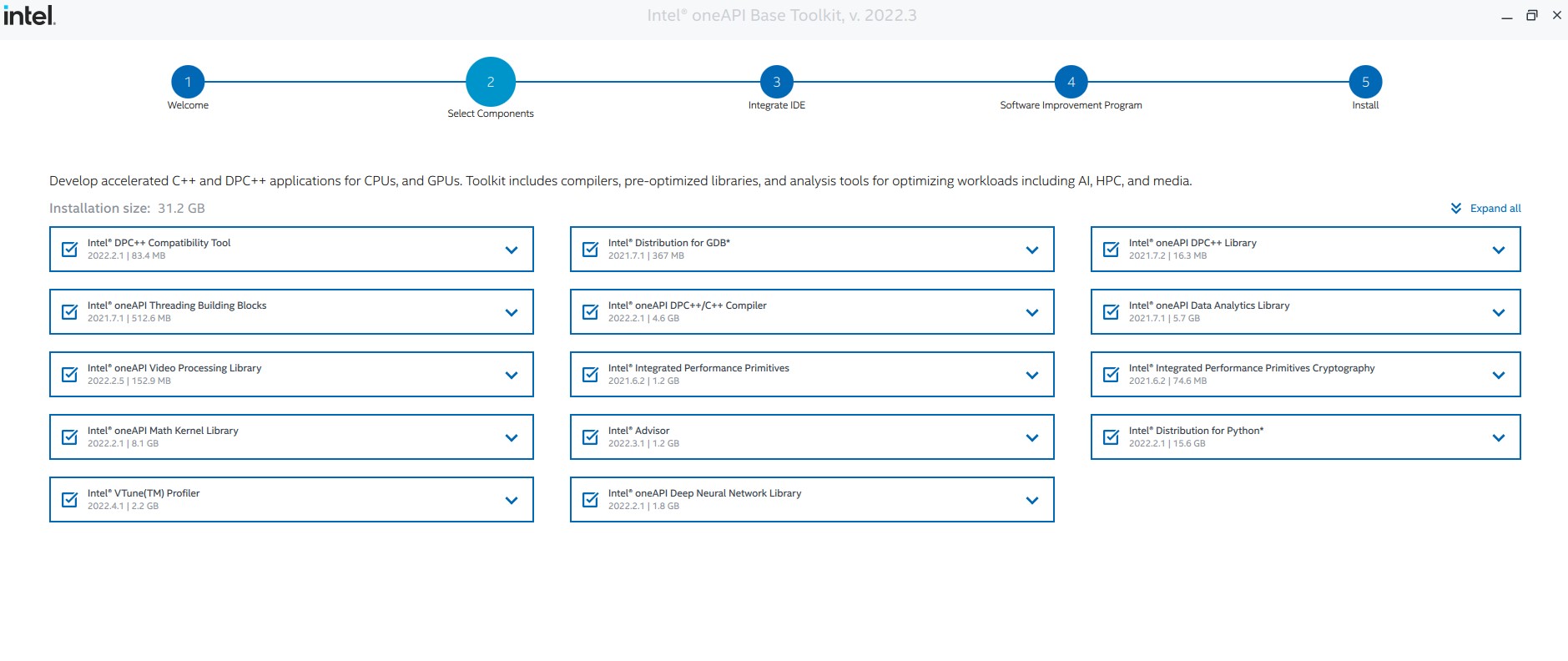Select step 2 Select Components circle
1568x661 pixels.
click(491, 82)
